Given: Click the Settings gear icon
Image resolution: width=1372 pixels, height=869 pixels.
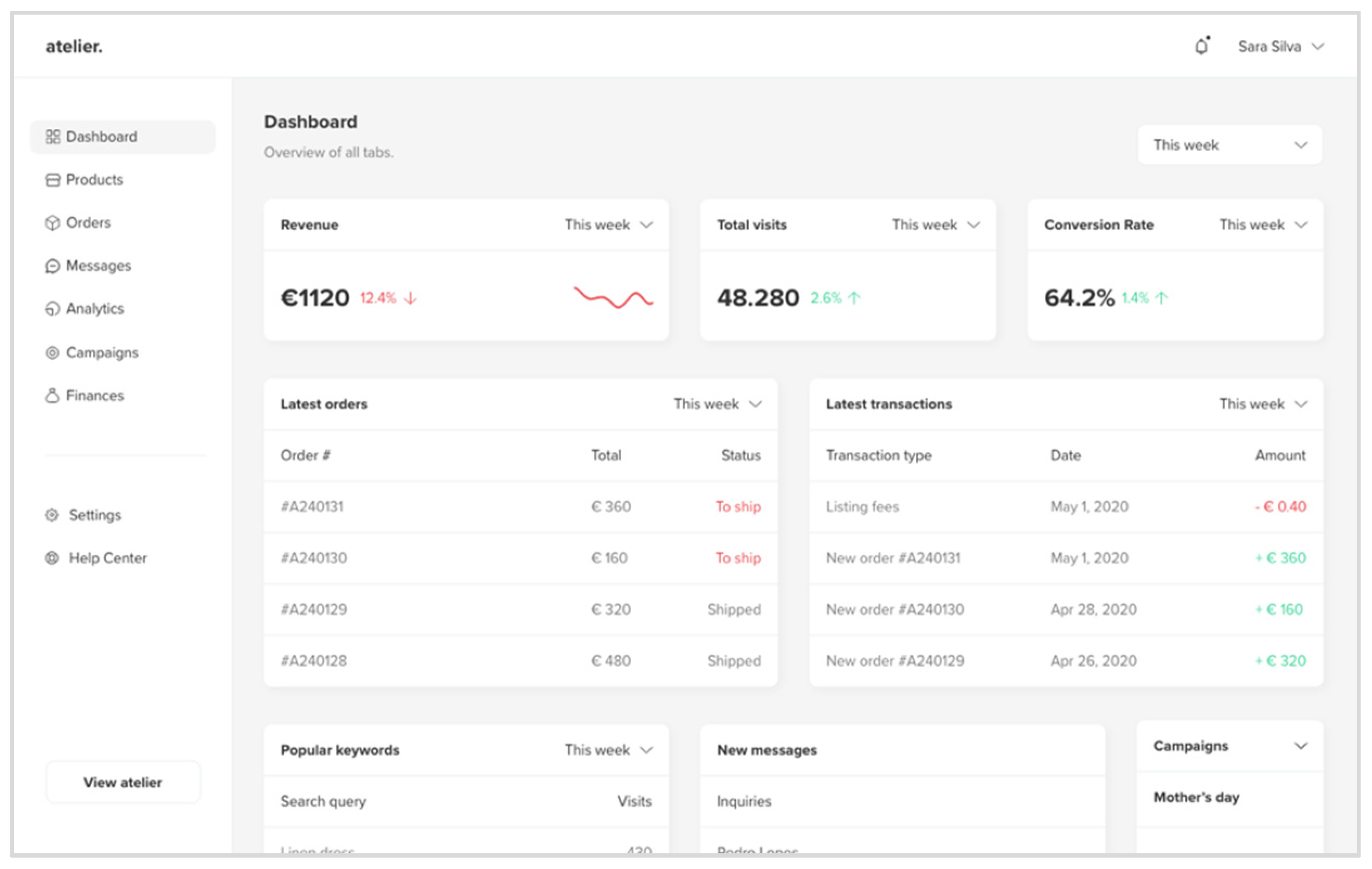Looking at the screenshot, I should [52, 515].
